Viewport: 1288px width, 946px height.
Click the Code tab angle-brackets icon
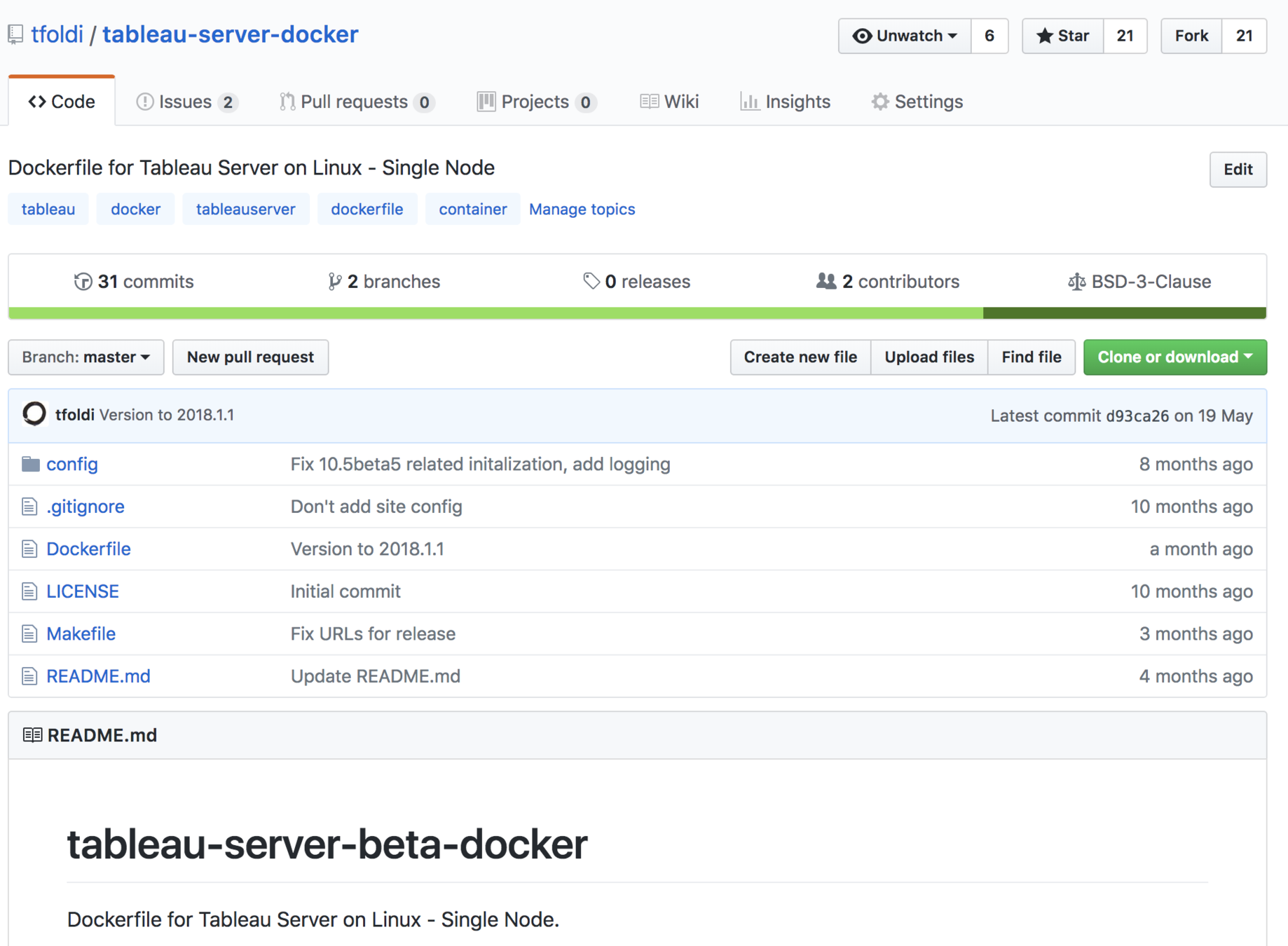(37, 102)
